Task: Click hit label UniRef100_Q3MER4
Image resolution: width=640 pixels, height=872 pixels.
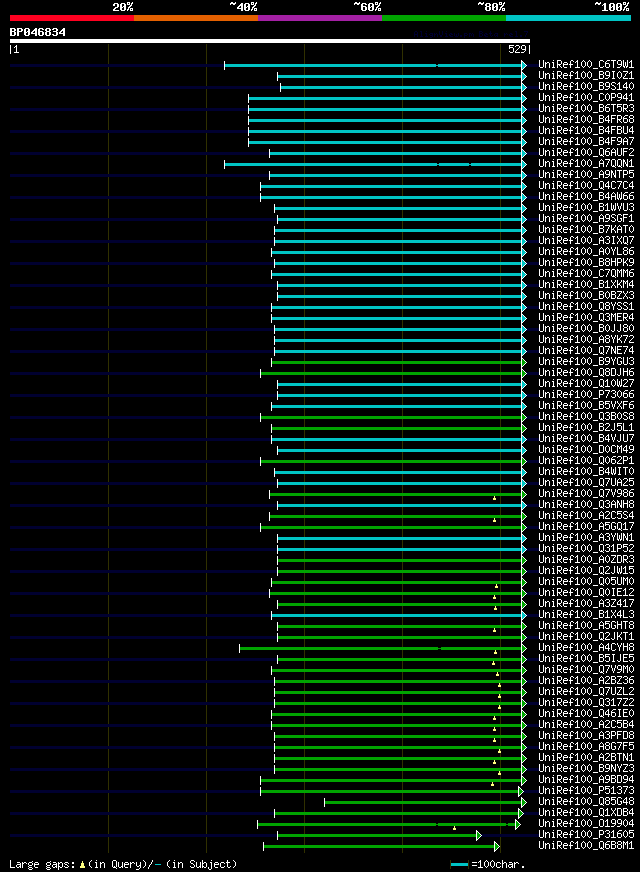Action: tap(586, 318)
